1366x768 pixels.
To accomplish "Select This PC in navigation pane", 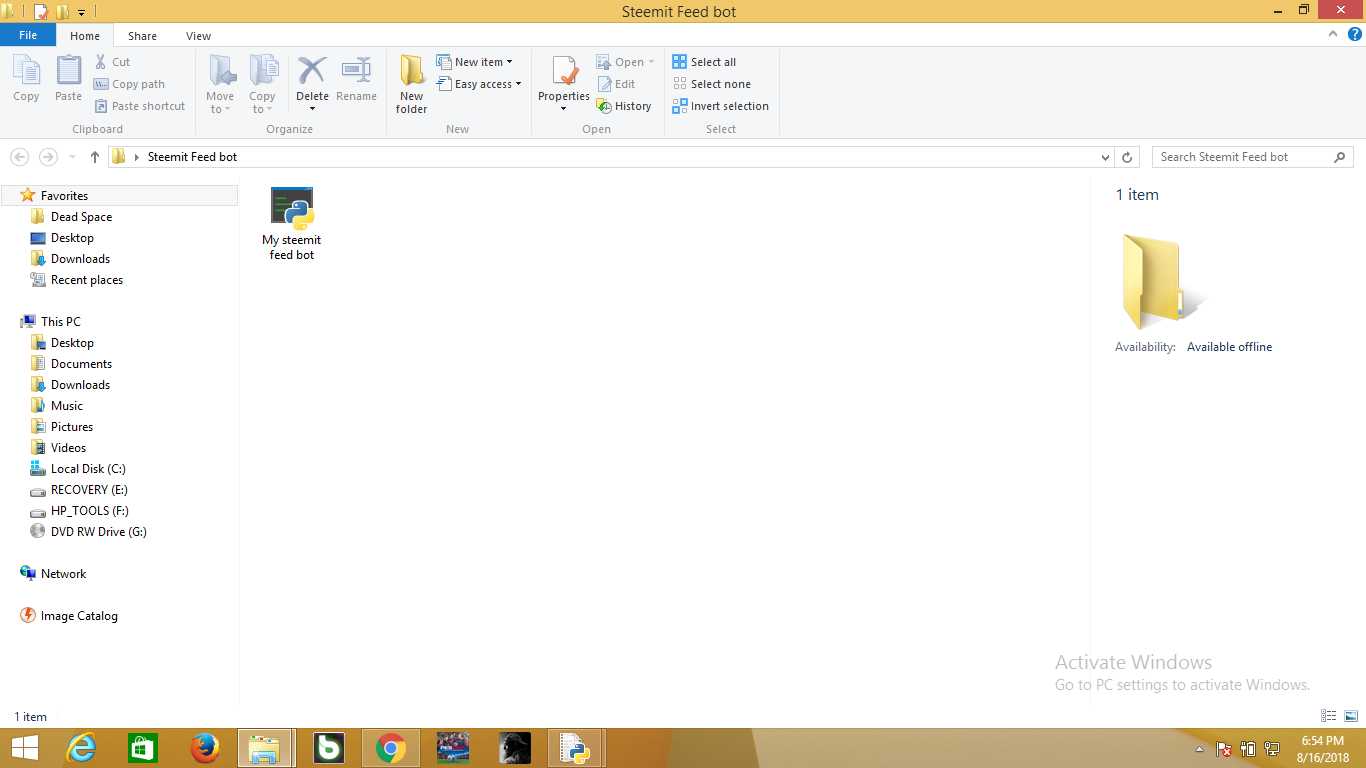I will [x=60, y=322].
